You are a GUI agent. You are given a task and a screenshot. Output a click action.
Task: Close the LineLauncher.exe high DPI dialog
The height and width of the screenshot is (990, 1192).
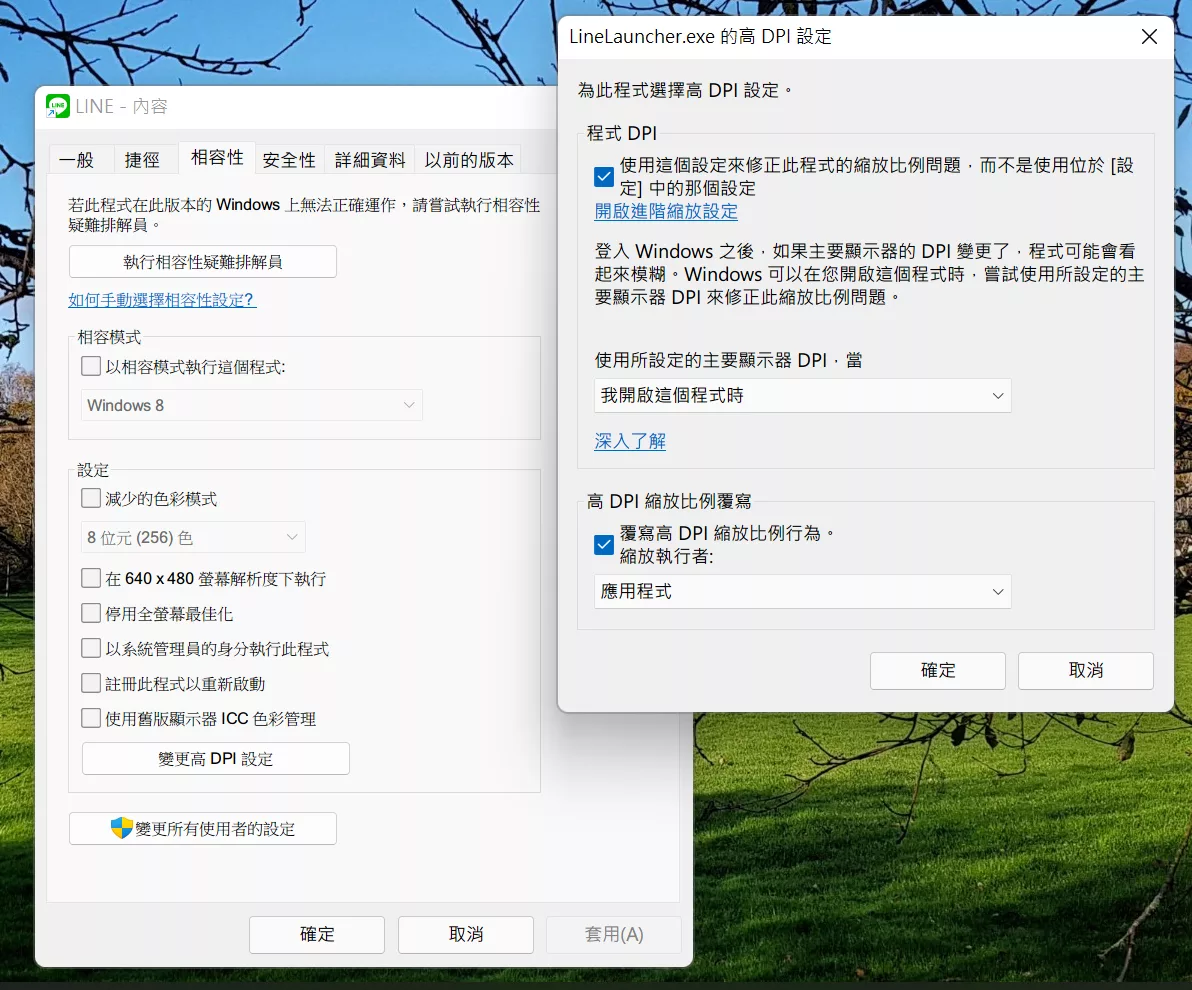click(x=1149, y=36)
